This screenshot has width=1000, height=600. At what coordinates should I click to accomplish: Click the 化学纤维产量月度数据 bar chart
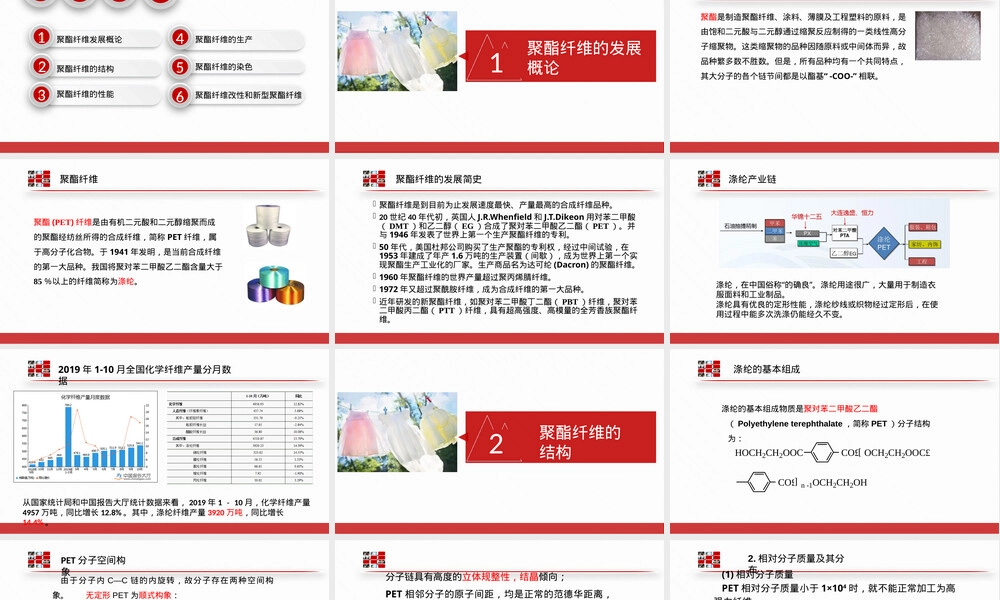click(x=85, y=437)
